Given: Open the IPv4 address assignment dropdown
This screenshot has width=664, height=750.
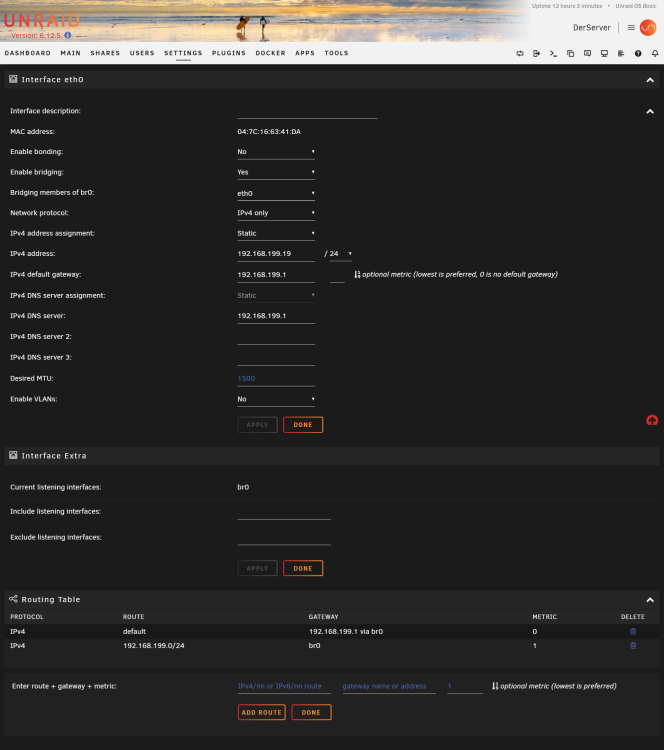Looking at the screenshot, I should 276,233.
